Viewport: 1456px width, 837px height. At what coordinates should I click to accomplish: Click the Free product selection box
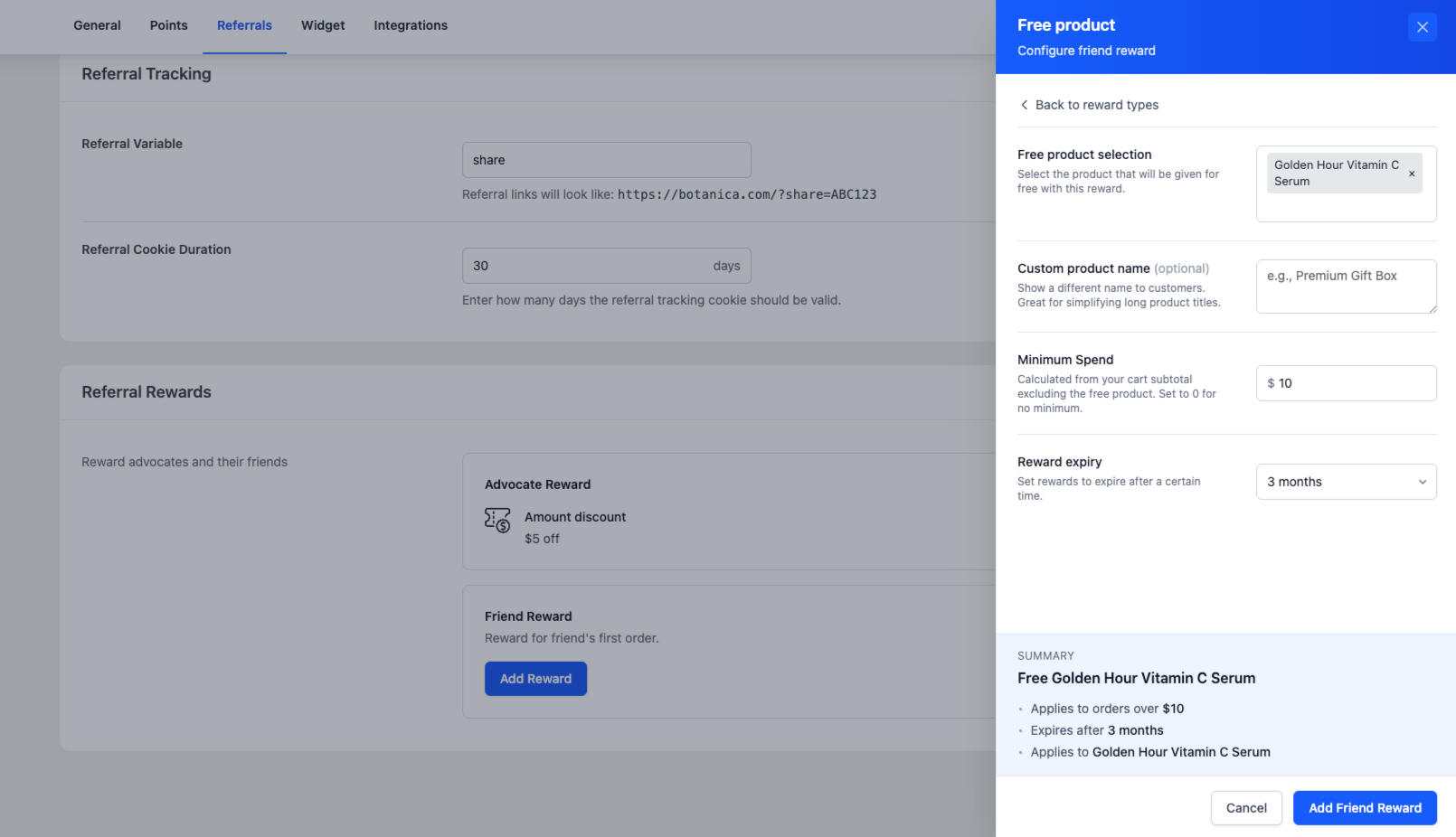[1345, 206]
